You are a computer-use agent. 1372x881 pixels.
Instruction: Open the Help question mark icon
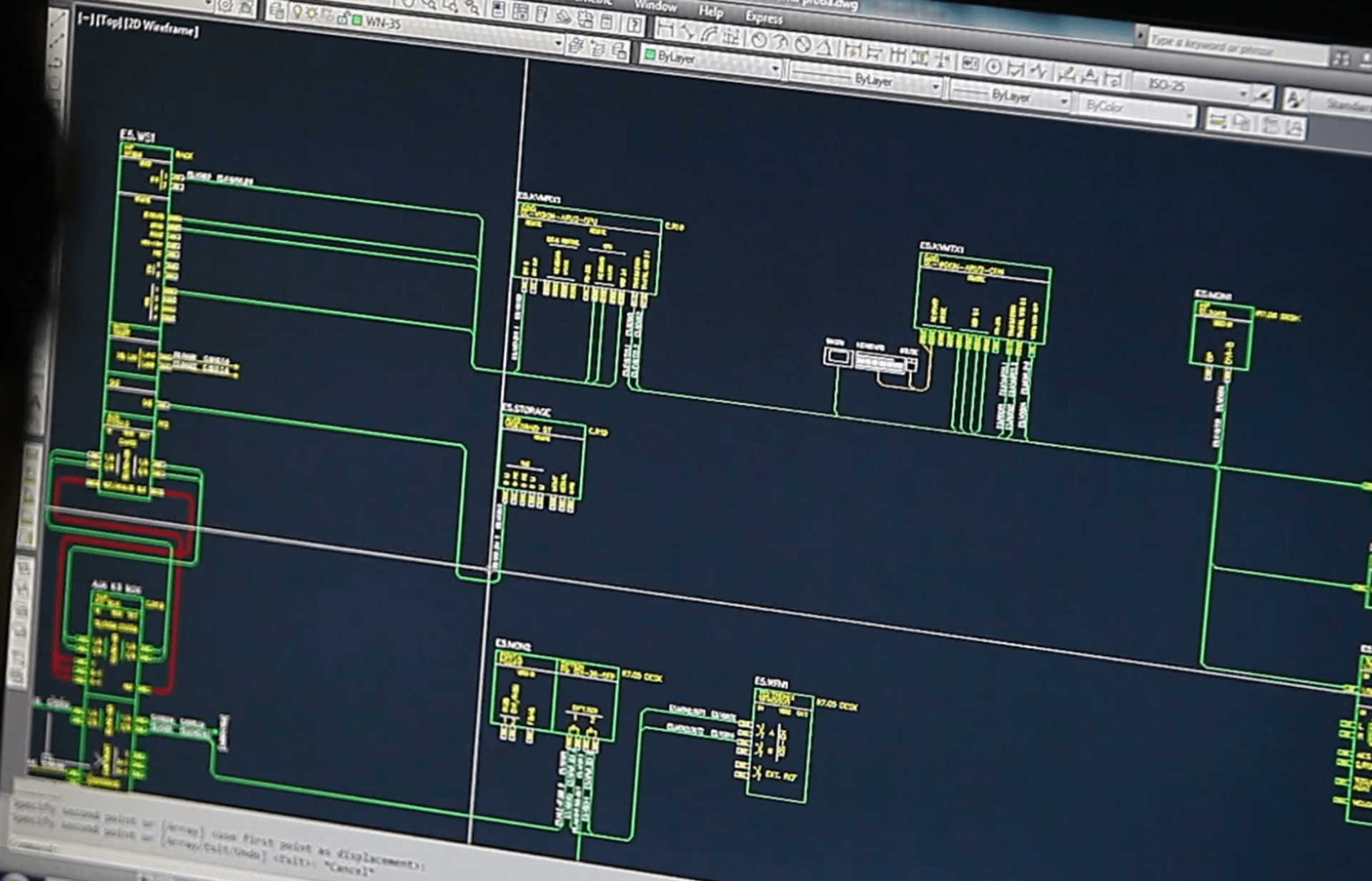pyautogui.click(x=634, y=24)
